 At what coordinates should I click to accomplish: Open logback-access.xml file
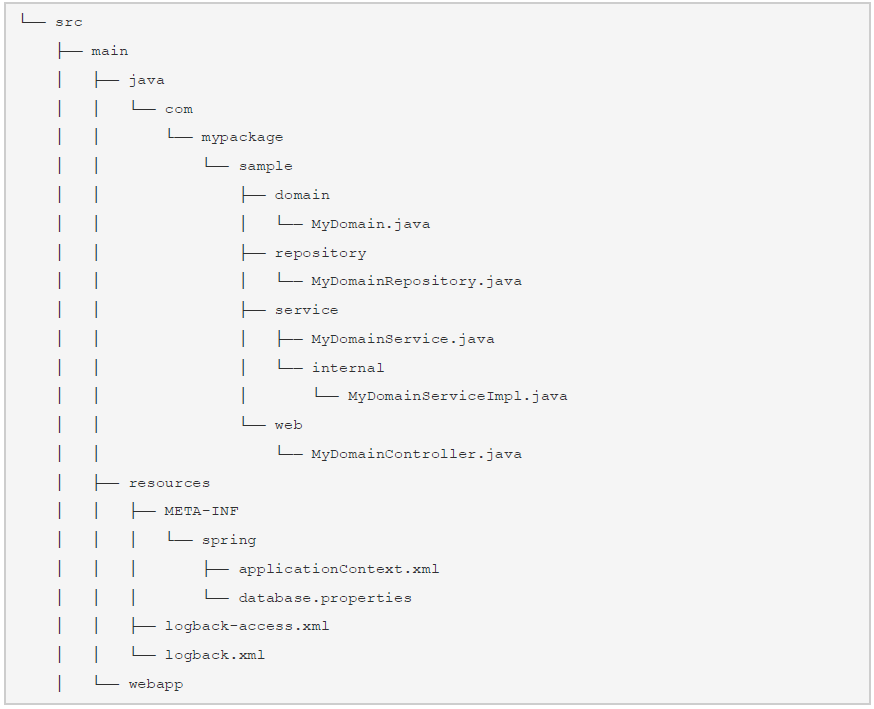(x=247, y=627)
